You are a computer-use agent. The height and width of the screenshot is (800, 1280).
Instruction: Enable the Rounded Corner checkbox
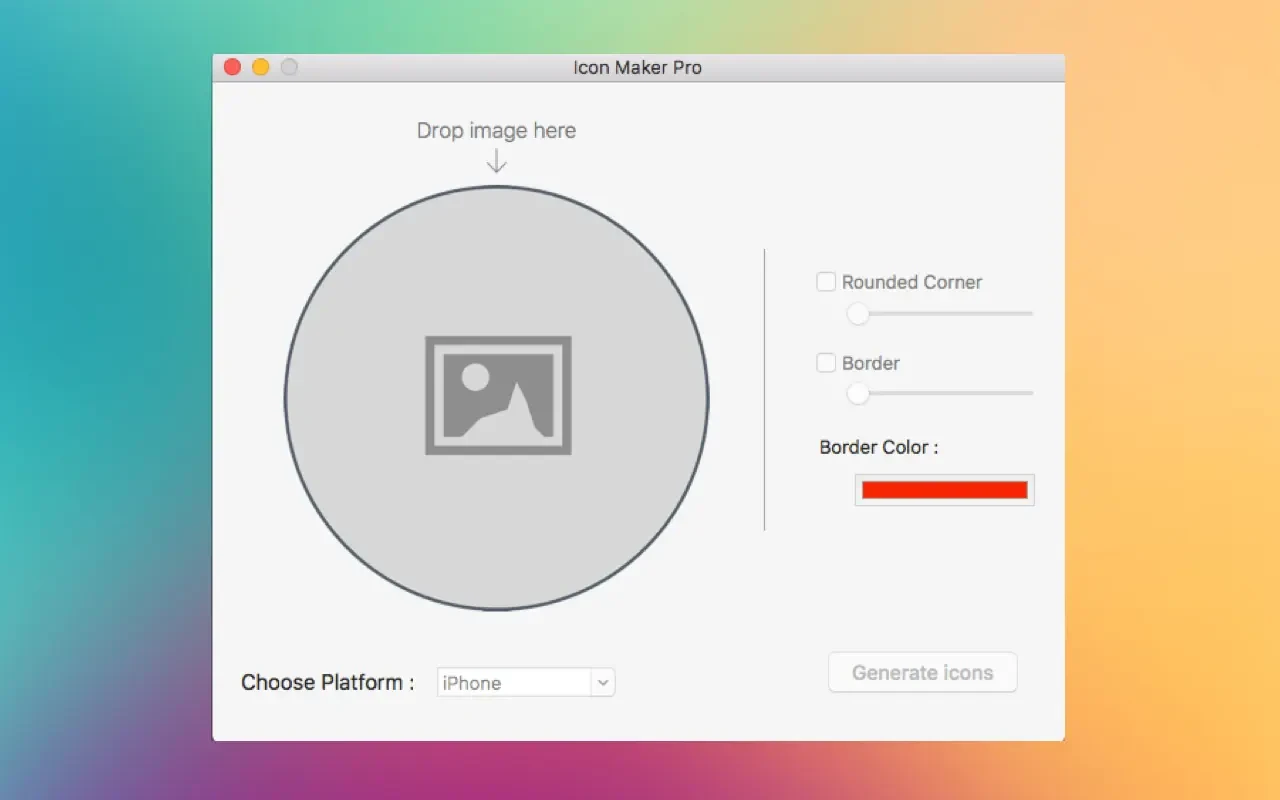click(825, 282)
